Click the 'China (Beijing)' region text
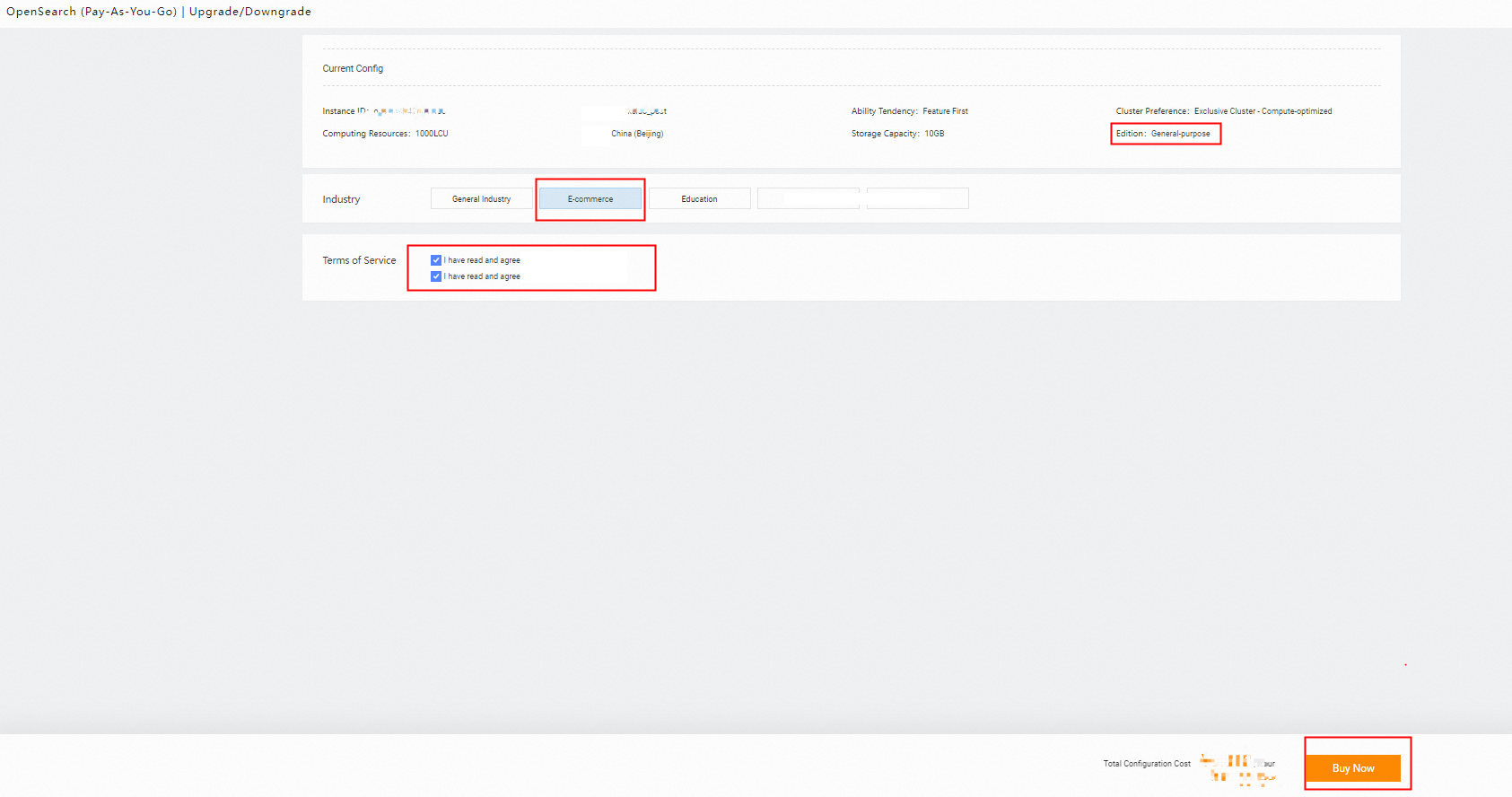Screen dimensions: 1512x797 637,134
